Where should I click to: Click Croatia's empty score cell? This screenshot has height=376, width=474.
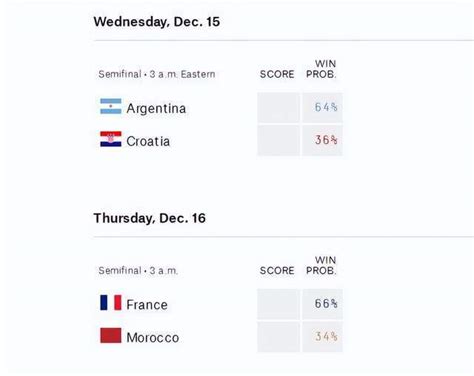coord(278,140)
